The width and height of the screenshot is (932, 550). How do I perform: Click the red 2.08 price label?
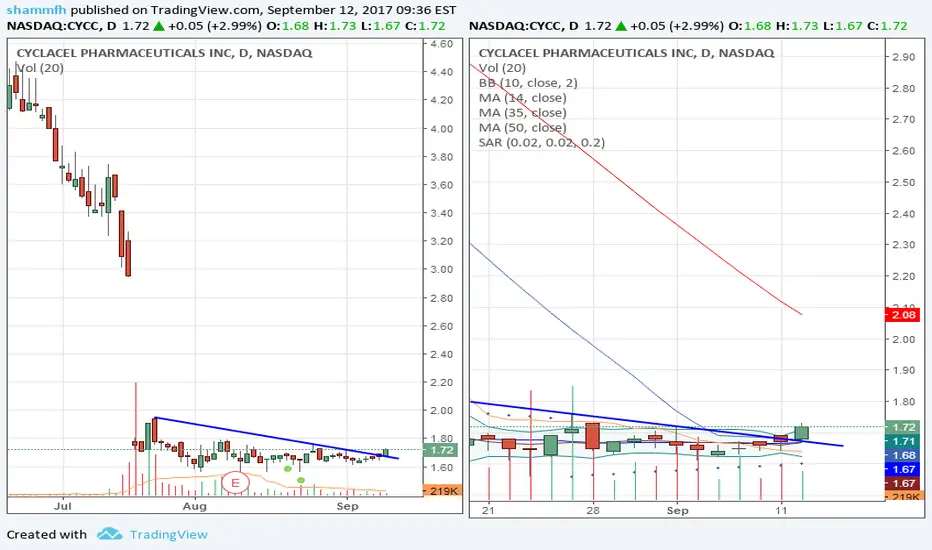point(902,315)
